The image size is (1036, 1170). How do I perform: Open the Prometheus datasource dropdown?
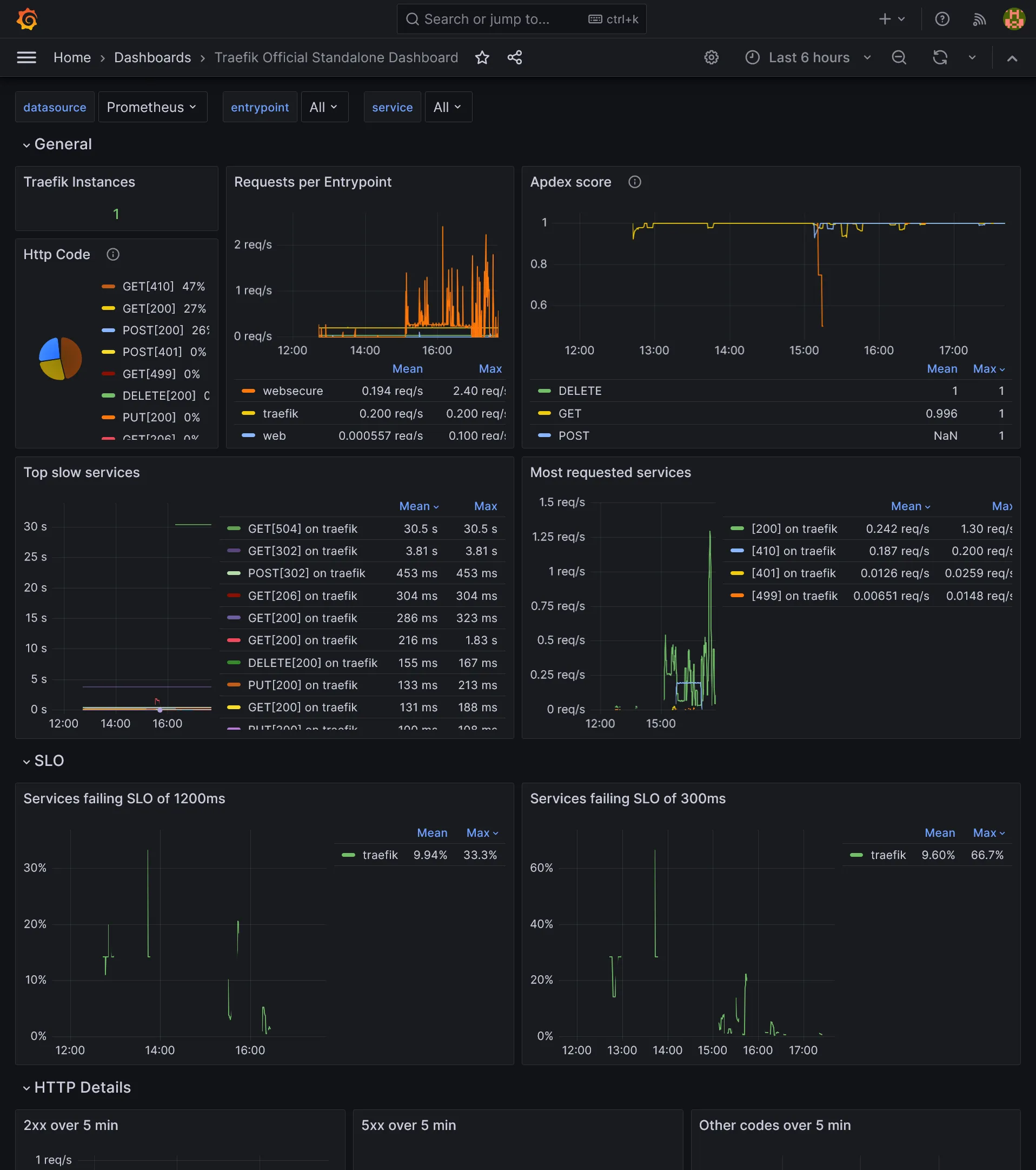[x=152, y=107]
